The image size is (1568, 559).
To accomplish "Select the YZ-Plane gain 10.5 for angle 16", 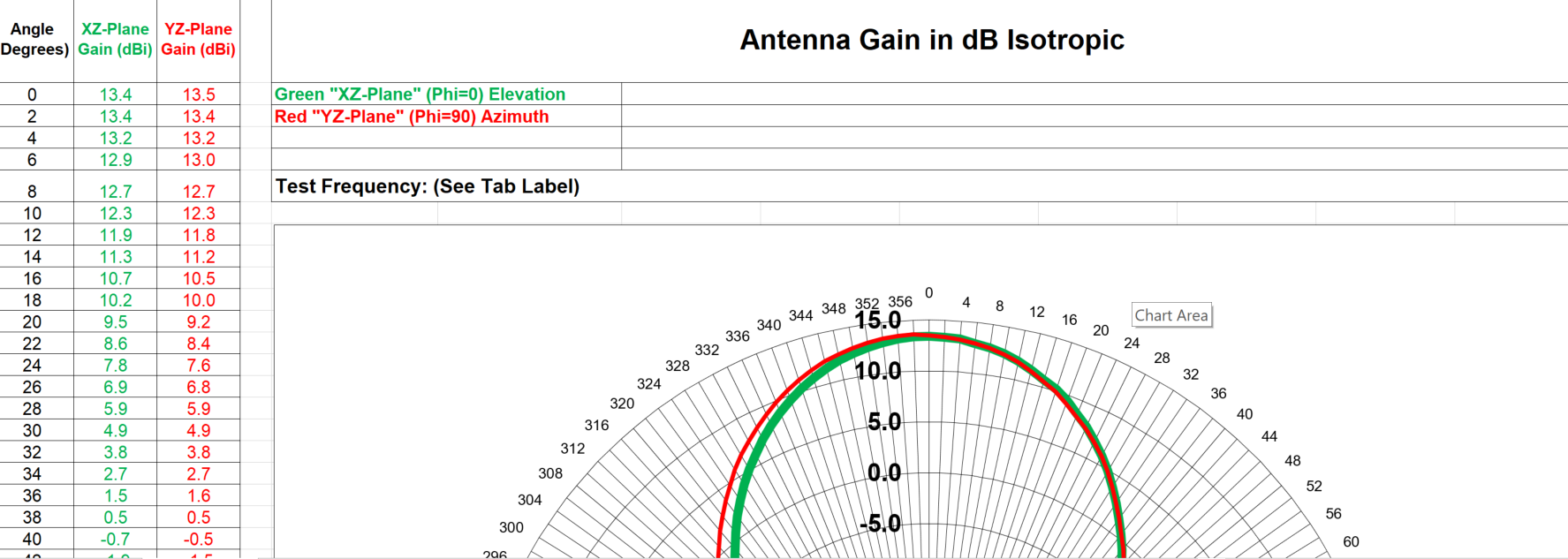I will pos(199,278).
